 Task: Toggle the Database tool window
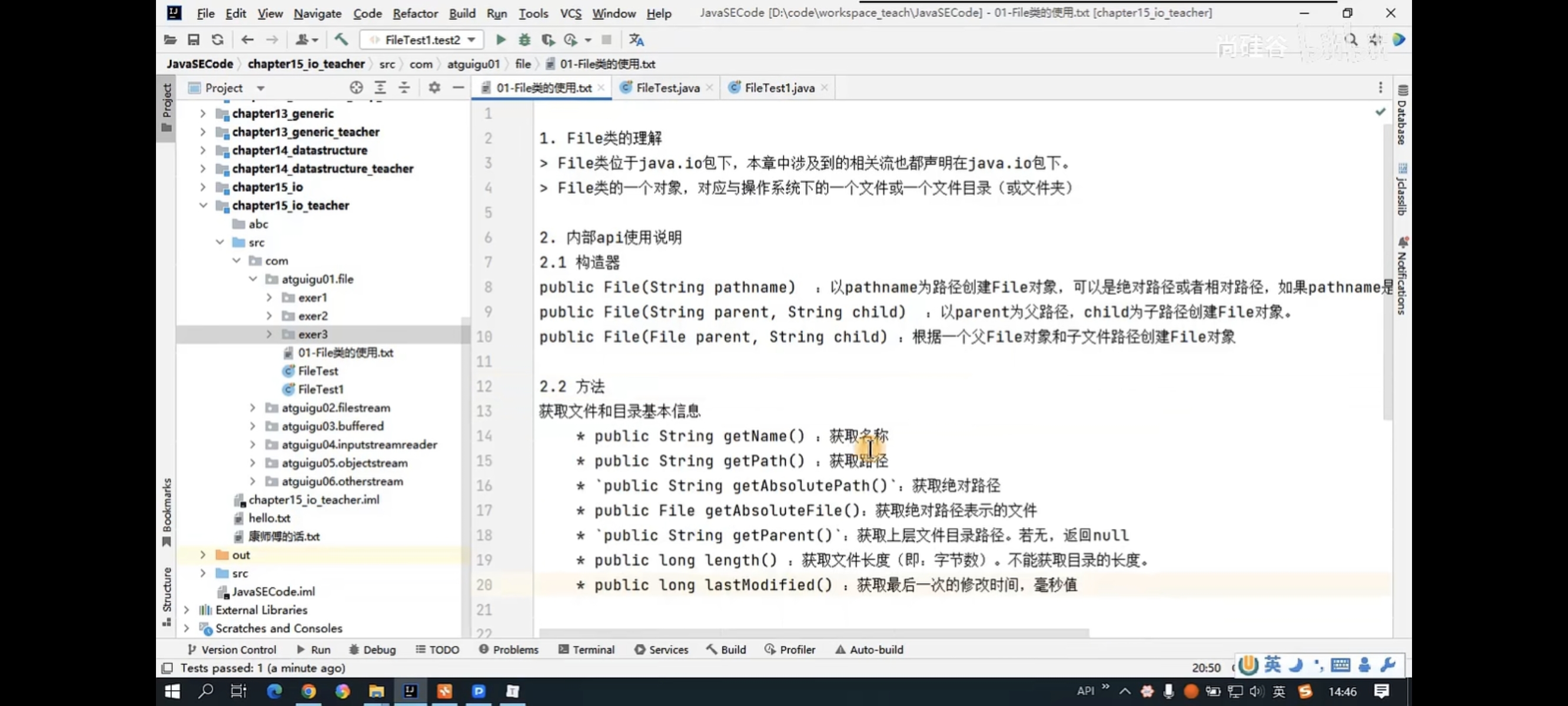tap(1402, 116)
